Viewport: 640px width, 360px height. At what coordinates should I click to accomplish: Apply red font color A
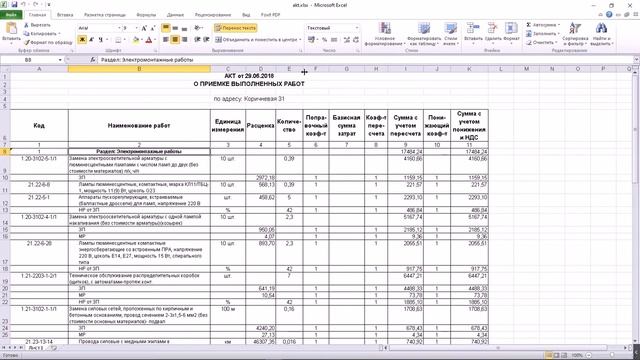click(x=149, y=40)
